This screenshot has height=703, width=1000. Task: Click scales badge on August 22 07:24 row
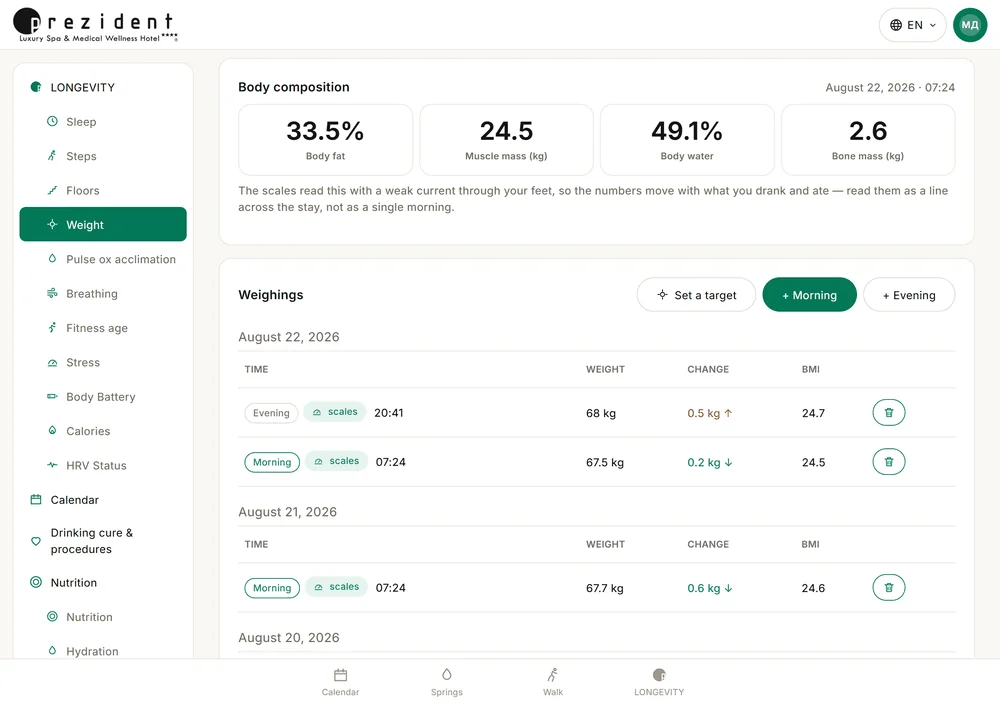pos(336,461)
